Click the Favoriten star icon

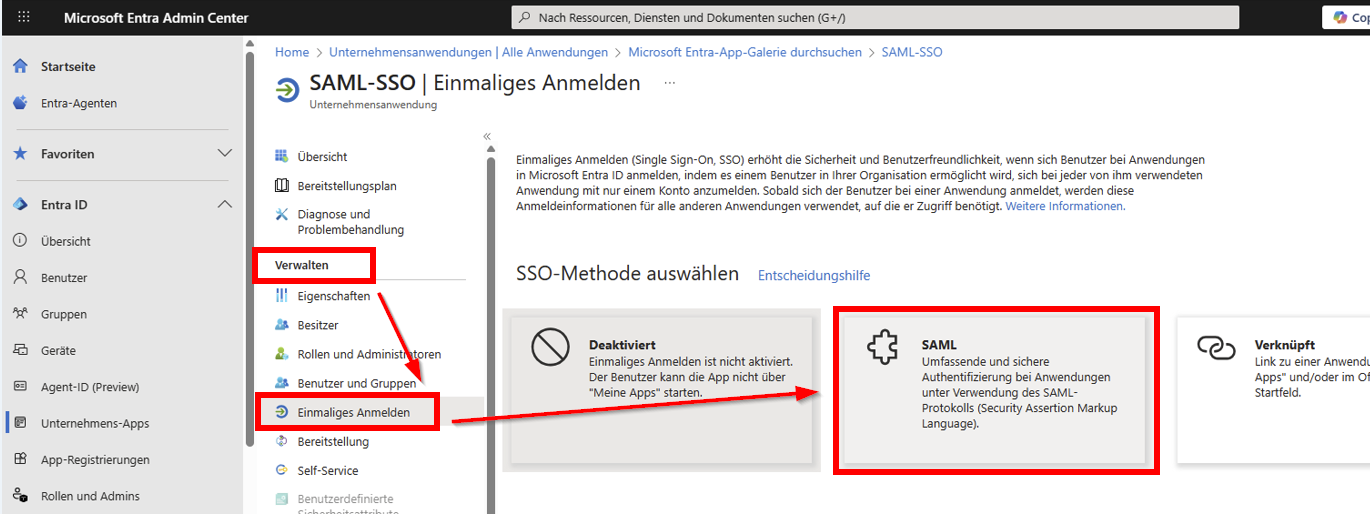click(20, 154)
